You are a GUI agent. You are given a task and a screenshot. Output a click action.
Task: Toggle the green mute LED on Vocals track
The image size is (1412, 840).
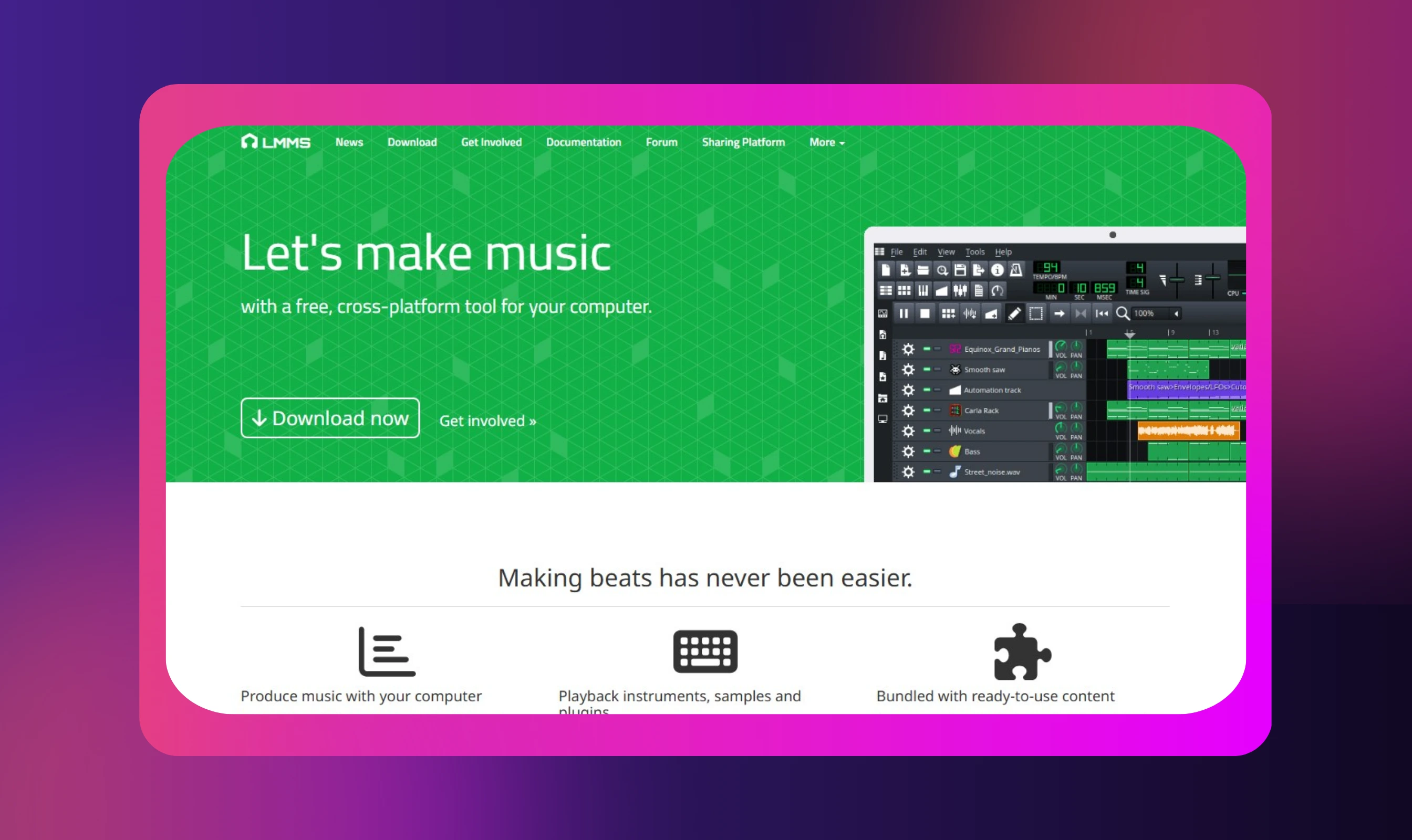click(x=927, y=430)
